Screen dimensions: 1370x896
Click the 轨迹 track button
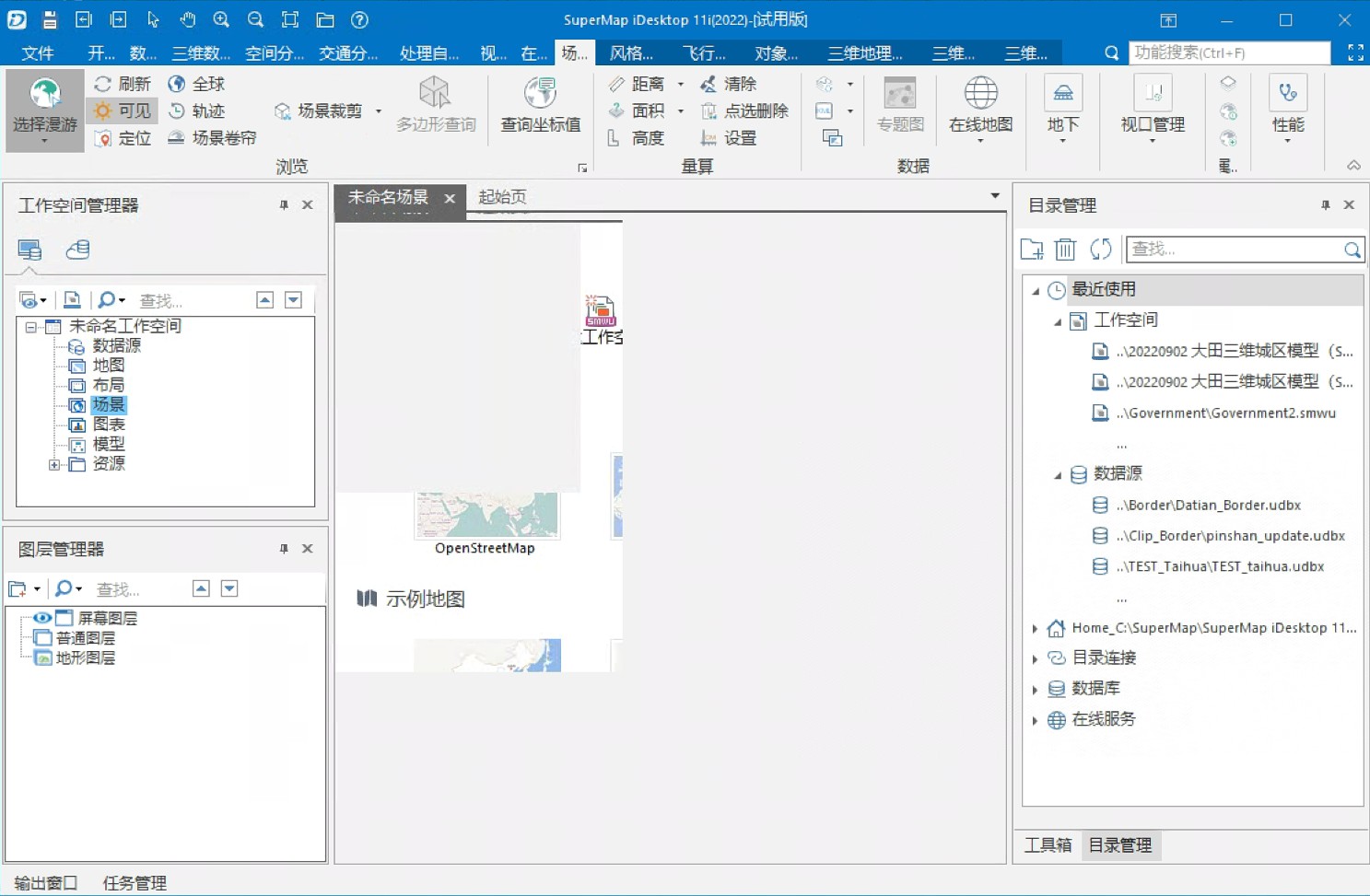[x=196, y=111]
